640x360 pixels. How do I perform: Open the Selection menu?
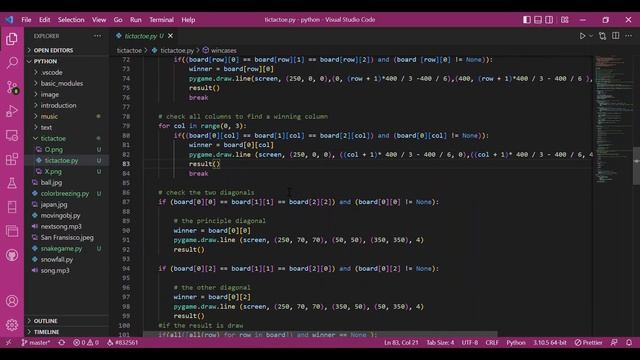[71, 20]
